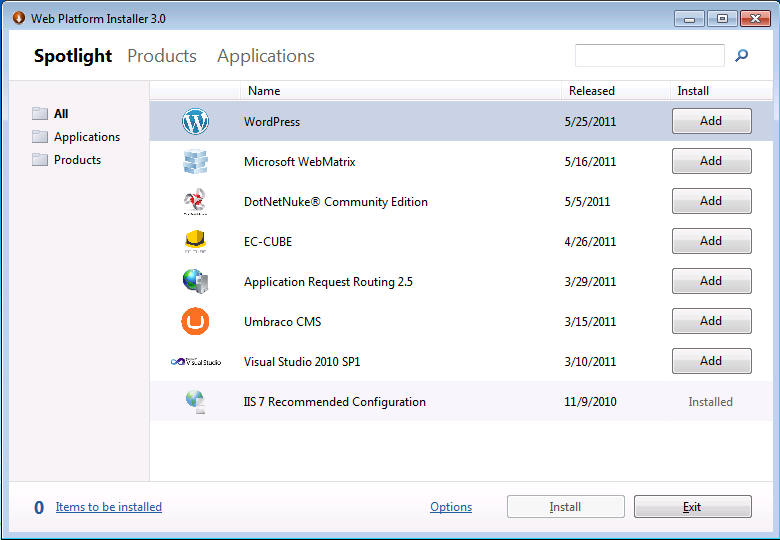This screenshot has width=780, height=540.
Task: Select the WordPress row name
Action: coord(272,122)
